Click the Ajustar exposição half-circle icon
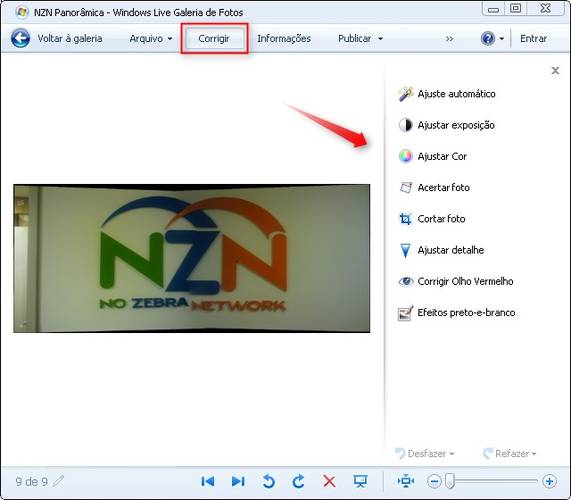This screenshot has height=500, width=571. point(405,125)
